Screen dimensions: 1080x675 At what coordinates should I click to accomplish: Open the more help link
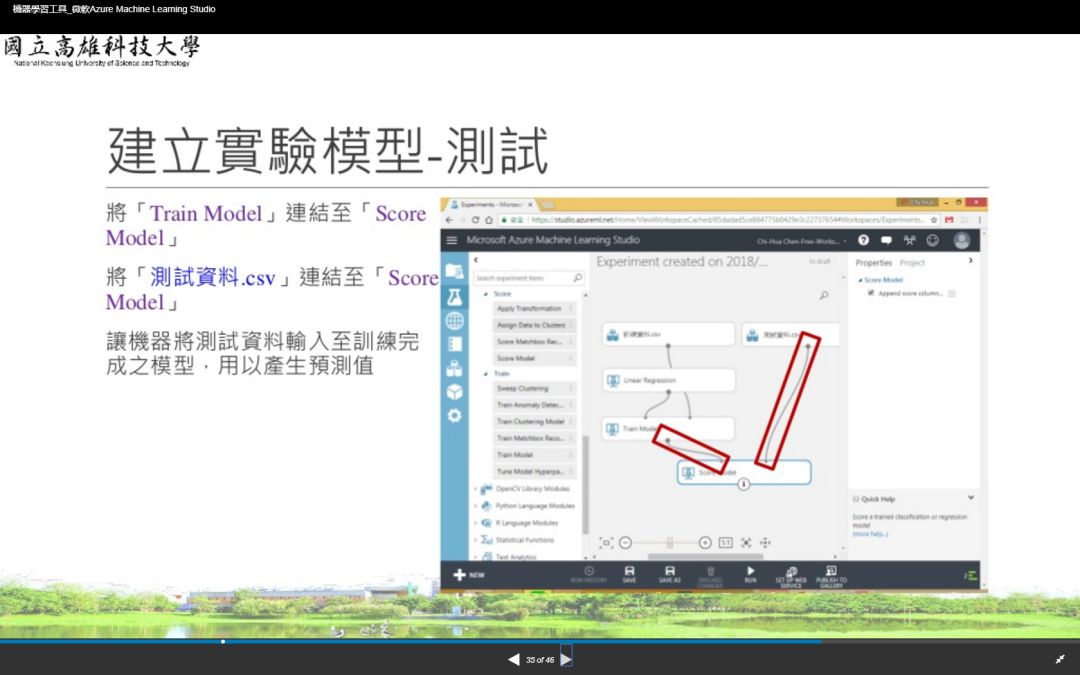[x=870, y=534]
